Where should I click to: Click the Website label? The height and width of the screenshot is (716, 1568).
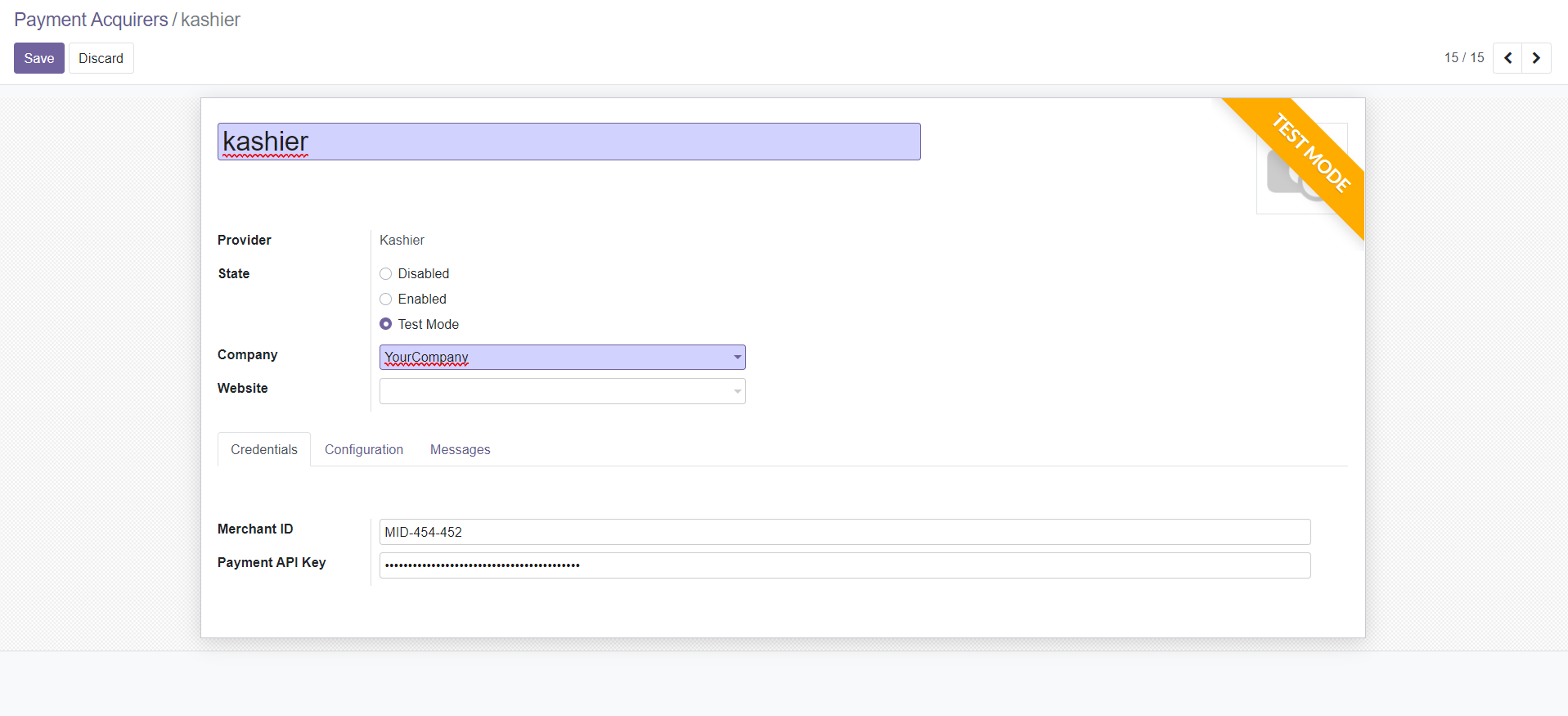[243, 389]
